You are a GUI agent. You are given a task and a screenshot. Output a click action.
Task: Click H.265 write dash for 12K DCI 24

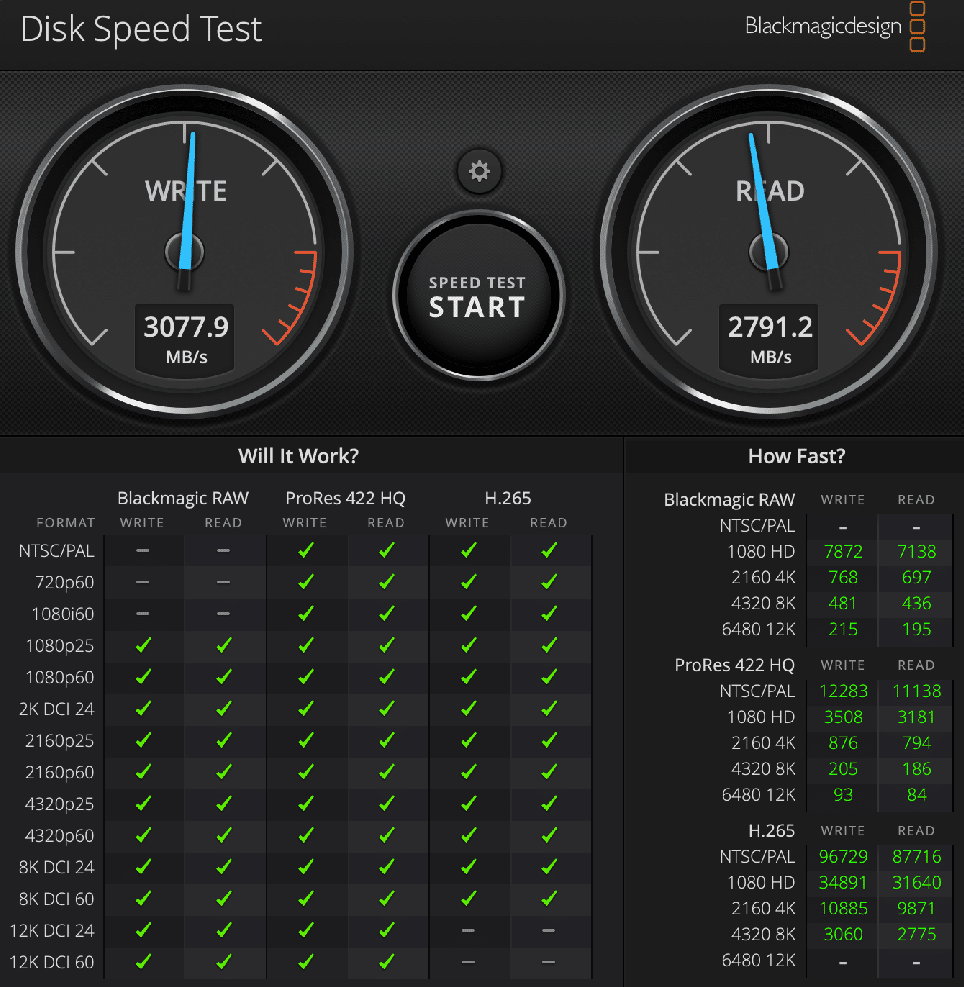pyautogui.click(x=468, y=930)
